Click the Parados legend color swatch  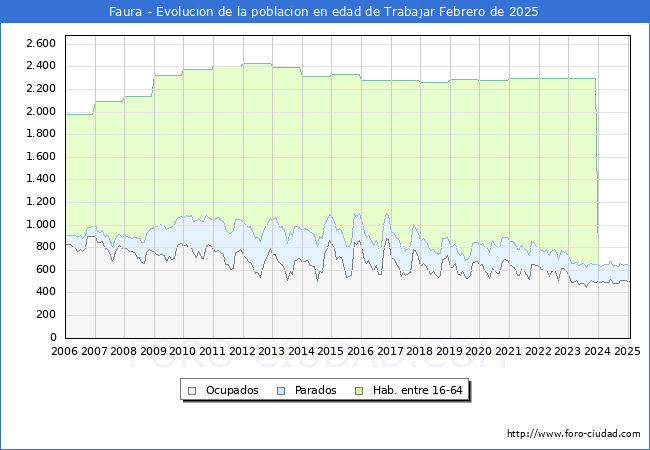point(281,391)
